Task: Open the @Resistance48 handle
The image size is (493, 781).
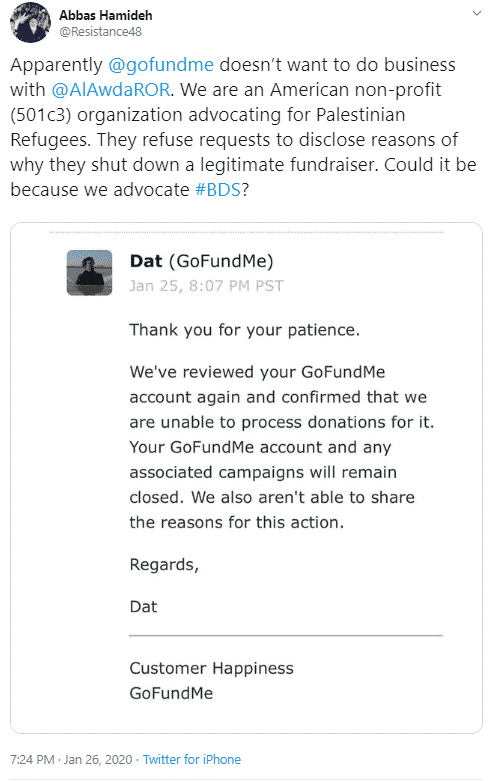Action: tap(101, 32)
